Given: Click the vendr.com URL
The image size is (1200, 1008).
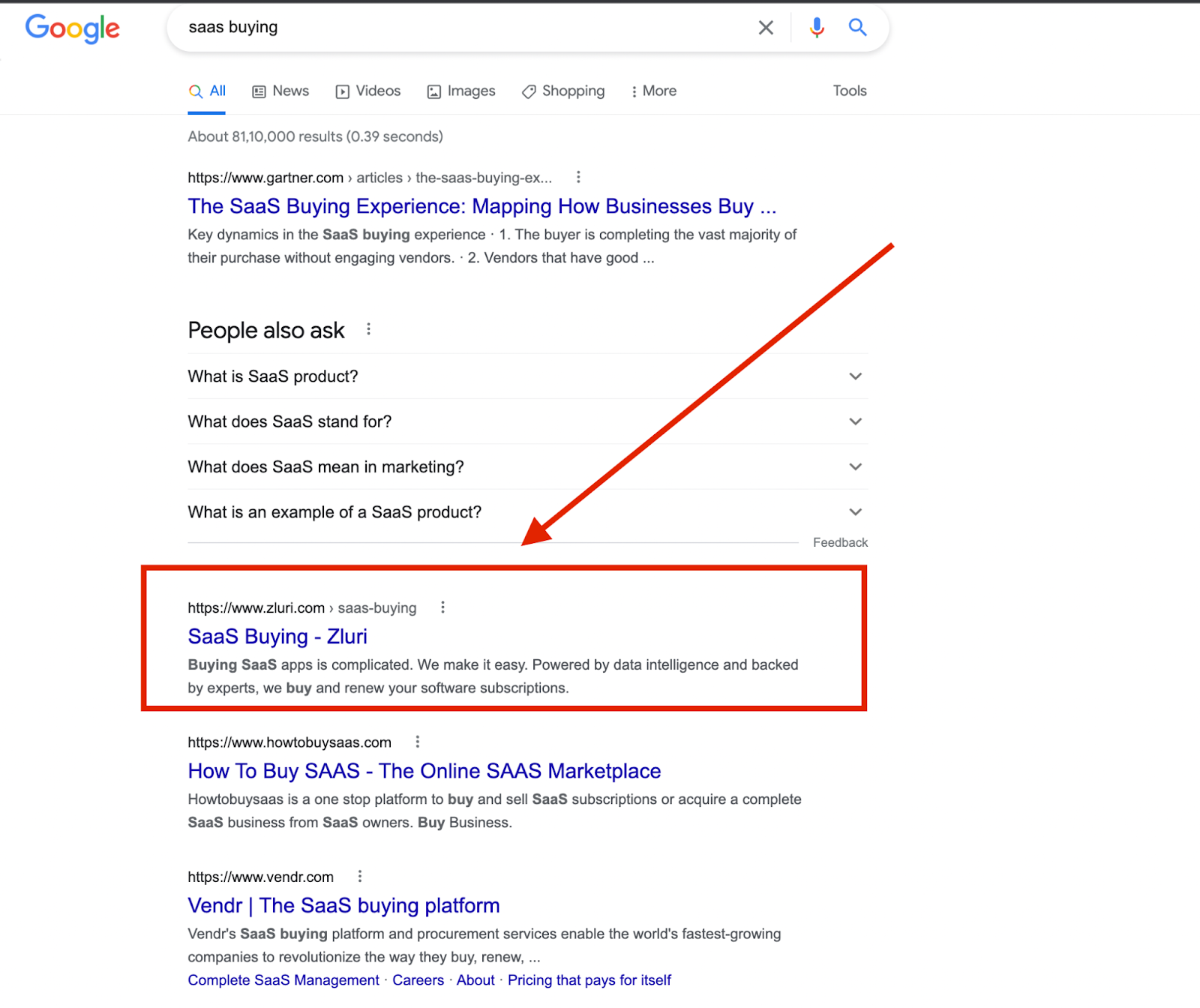Looking at the screenshot, I should point(261,877).
